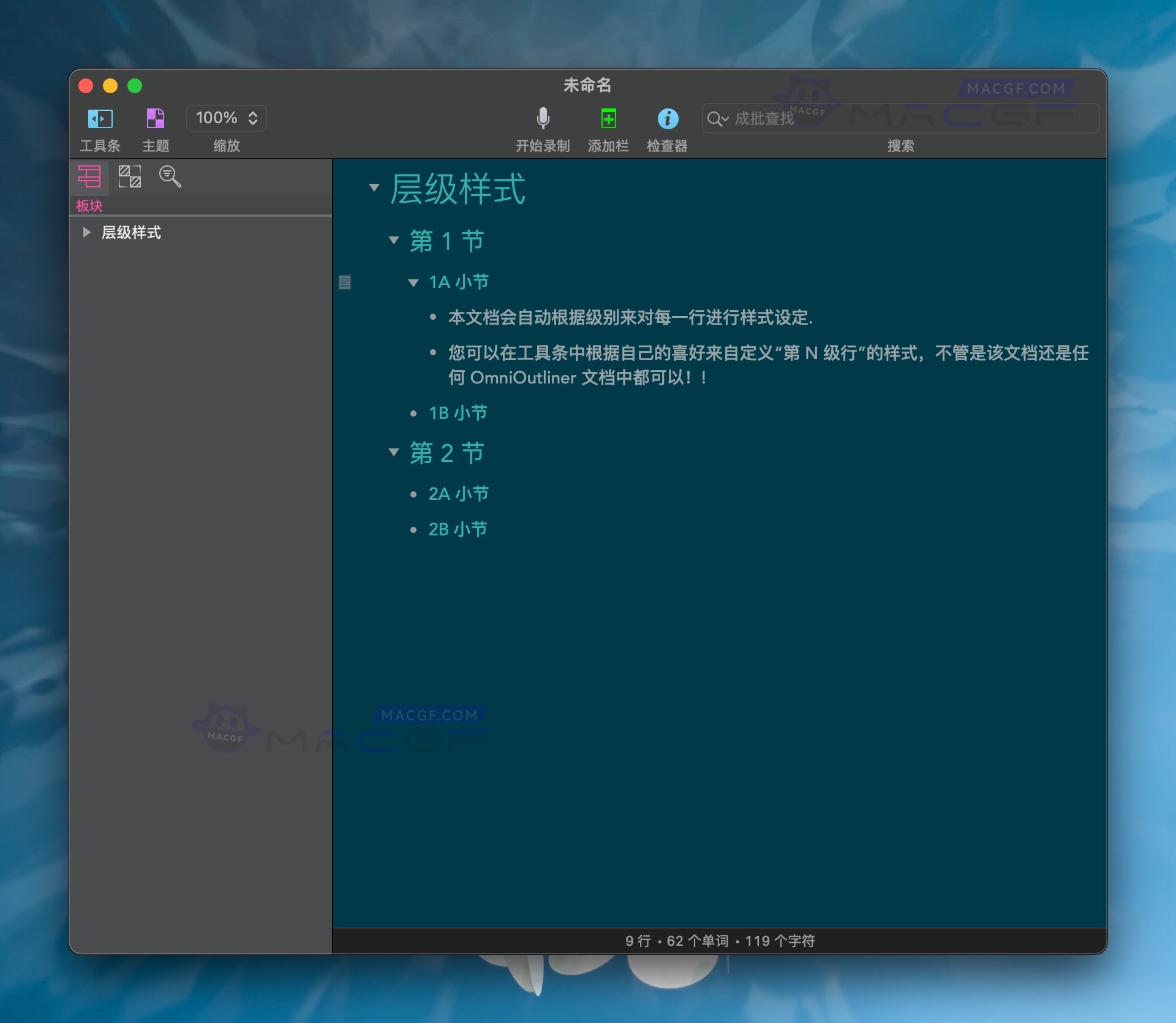Screen dimensions: 1176x1023
Task: Click the green 添加栏 icon
Action: (608, 118)
